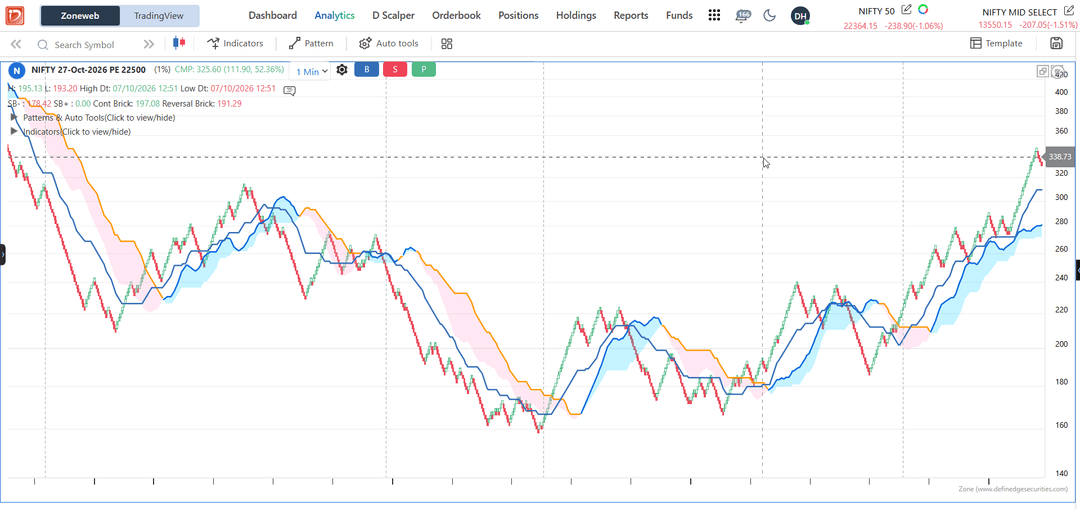Expand the left side panel handle
Viewport: 1080px width, 509px height.
click(x=3, y=254)
